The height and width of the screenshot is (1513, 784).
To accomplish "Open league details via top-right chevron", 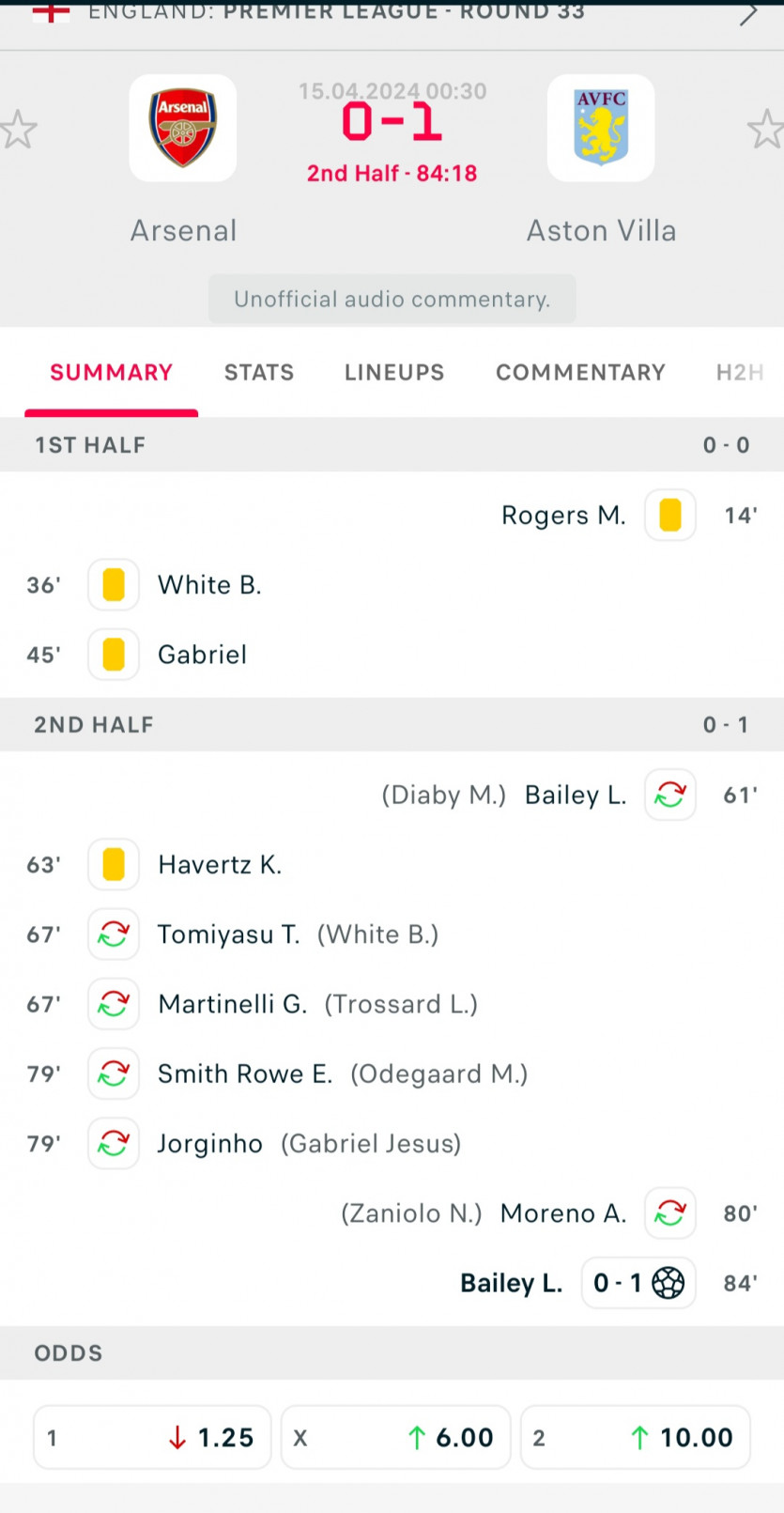I will click(x=748, y=14).
